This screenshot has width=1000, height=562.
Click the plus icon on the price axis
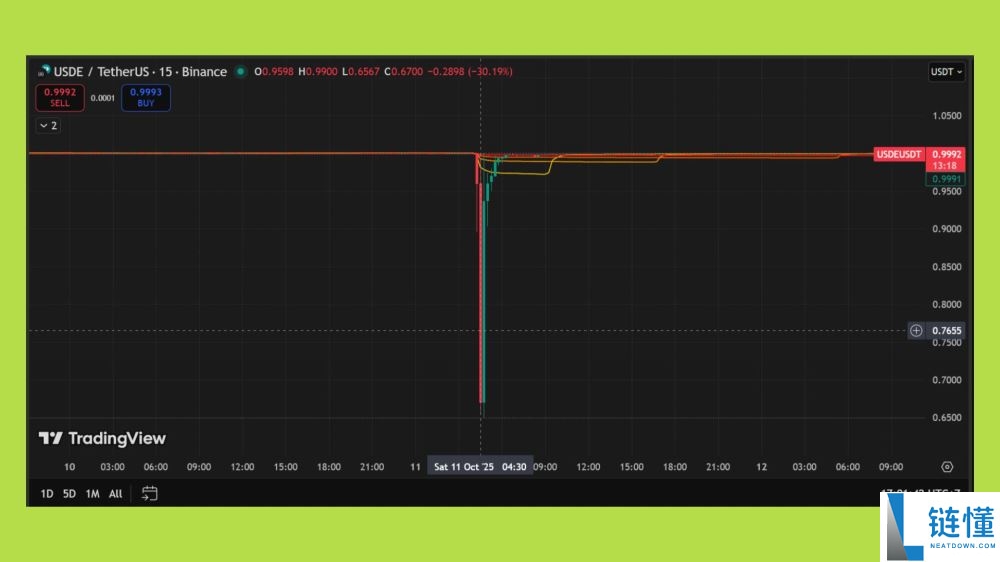coord(916,330)
